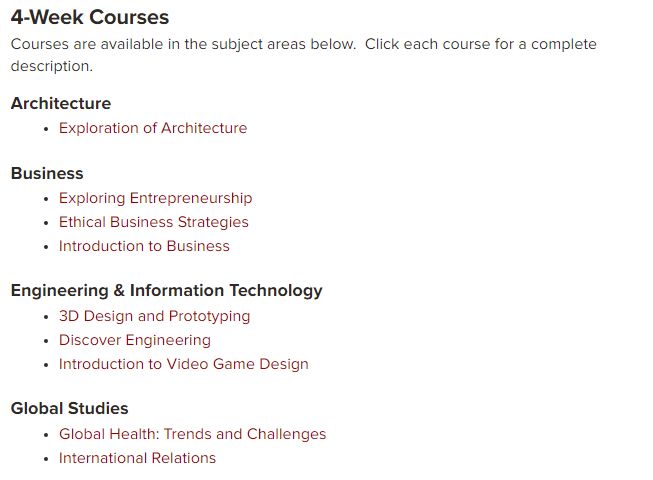Click the bullet beside Introduction to Business
Viewport: 653px width, 480px height.
click(x=46, y=247)
